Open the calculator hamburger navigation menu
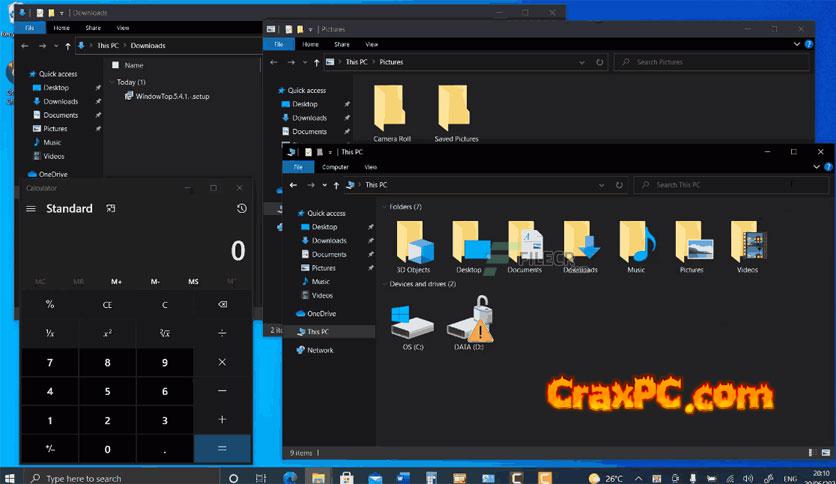Viewport: 836px width, 484px height. click(x=31, y=209)
